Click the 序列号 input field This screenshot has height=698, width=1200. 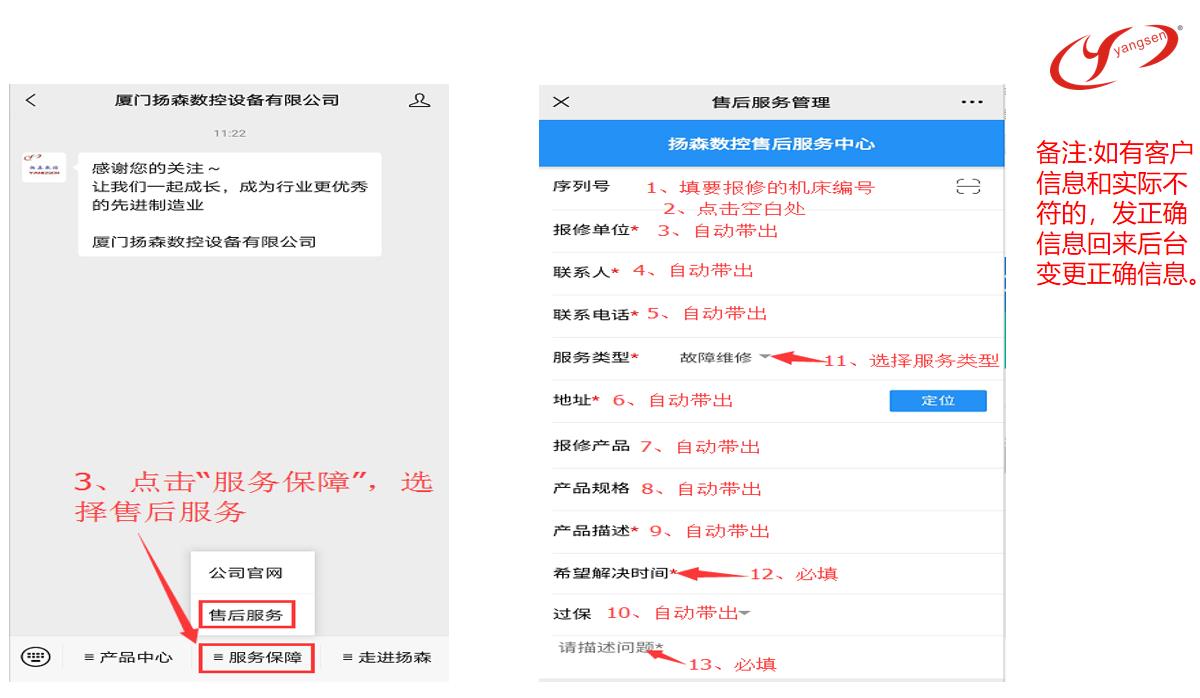tap(780, 187)
